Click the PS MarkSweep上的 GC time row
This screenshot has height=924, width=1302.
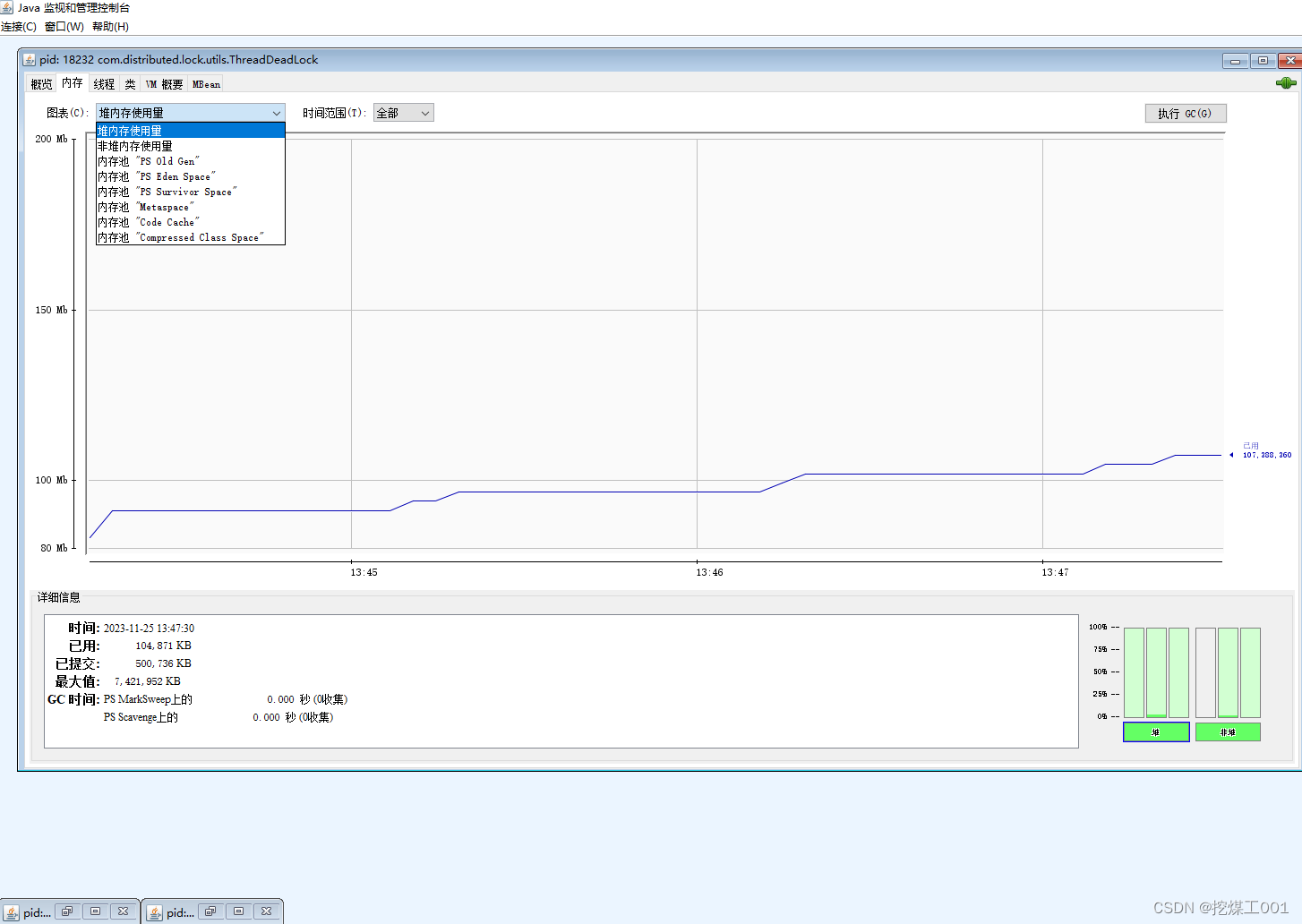pyautogui.click(x=226, y=699)
